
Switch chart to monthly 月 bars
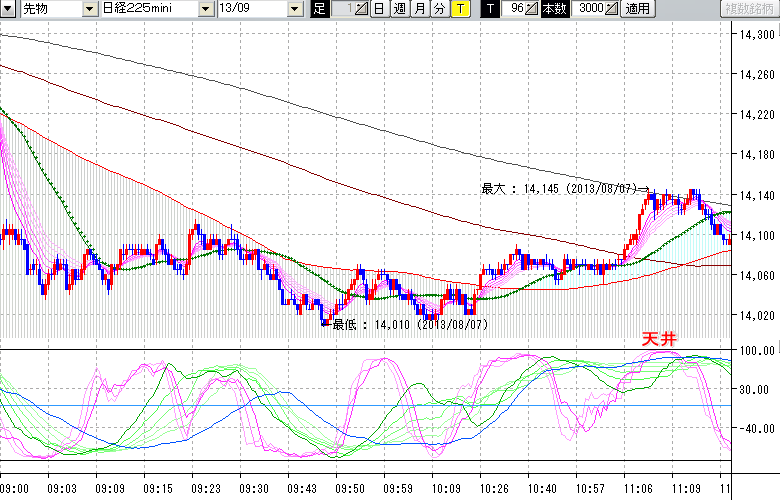click(419, 9)
